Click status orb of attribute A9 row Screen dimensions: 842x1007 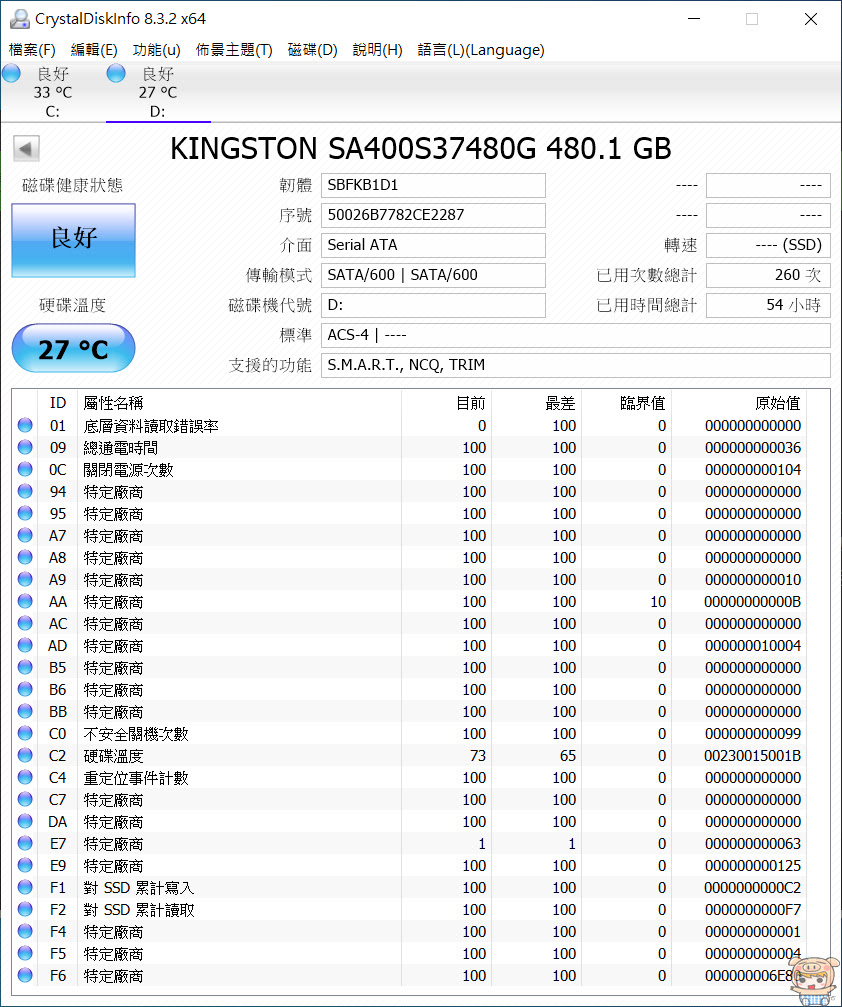point(25,579)
